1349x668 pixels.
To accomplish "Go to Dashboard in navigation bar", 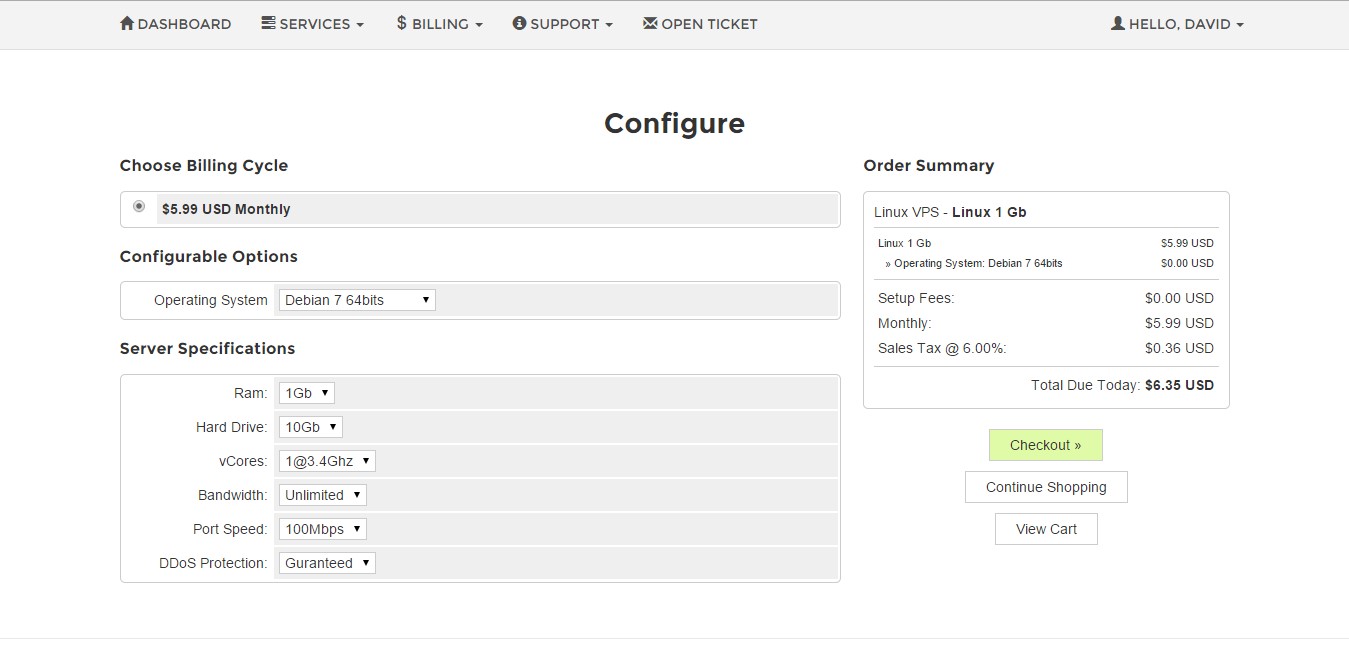I will tap(176, 24).
